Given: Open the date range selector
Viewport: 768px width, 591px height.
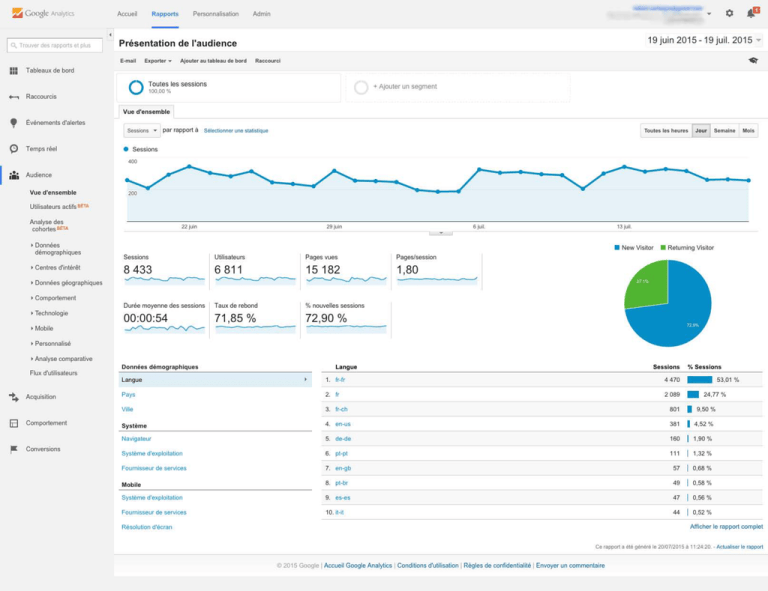Looking at the screenshot, I should pos(704,40).
